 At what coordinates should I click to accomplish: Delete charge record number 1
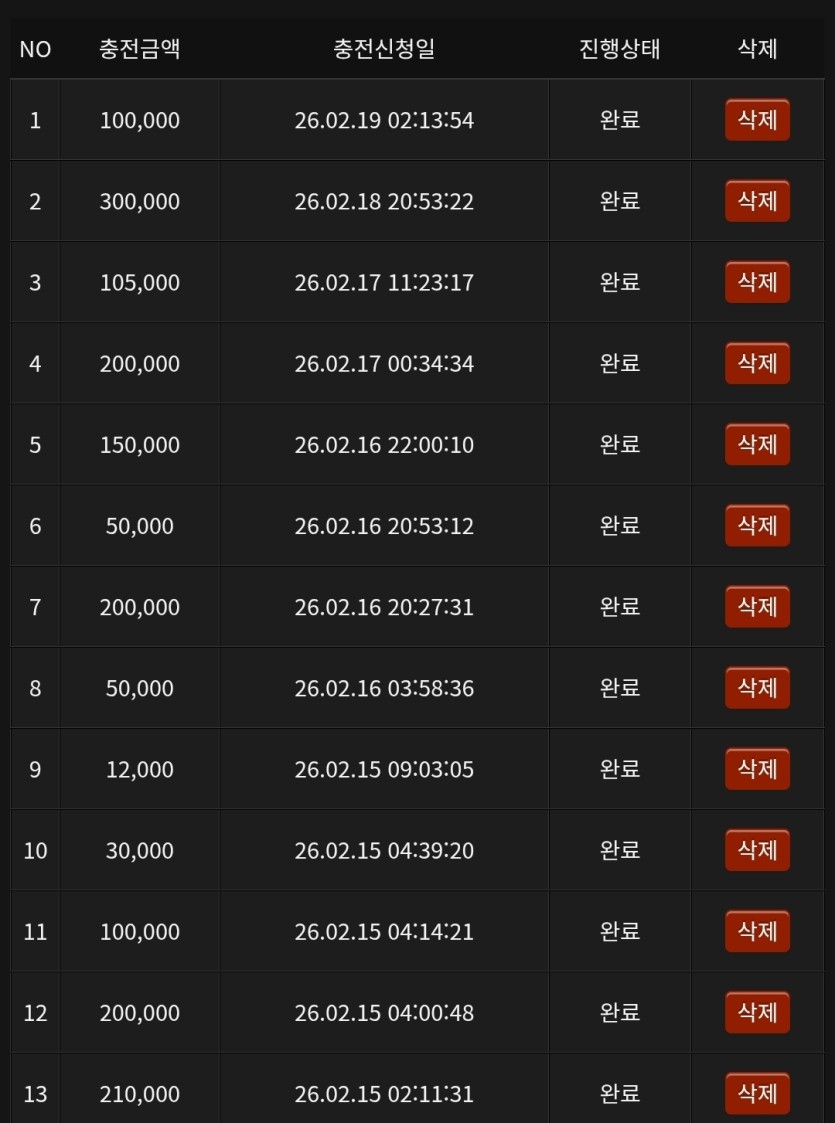point(757,120)
